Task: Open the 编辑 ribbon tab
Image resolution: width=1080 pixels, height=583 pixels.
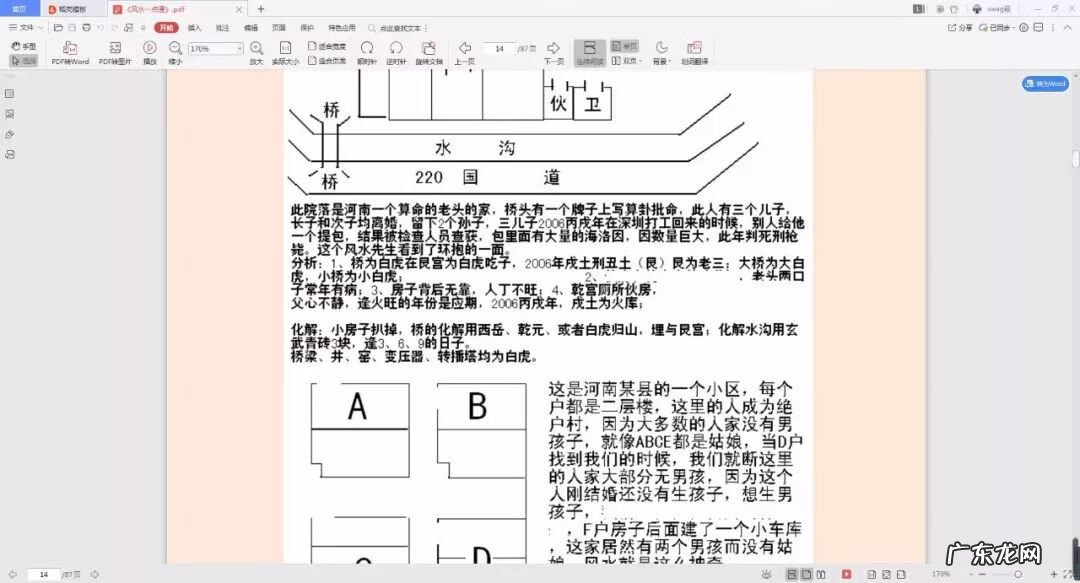Action: coord(251,28)
